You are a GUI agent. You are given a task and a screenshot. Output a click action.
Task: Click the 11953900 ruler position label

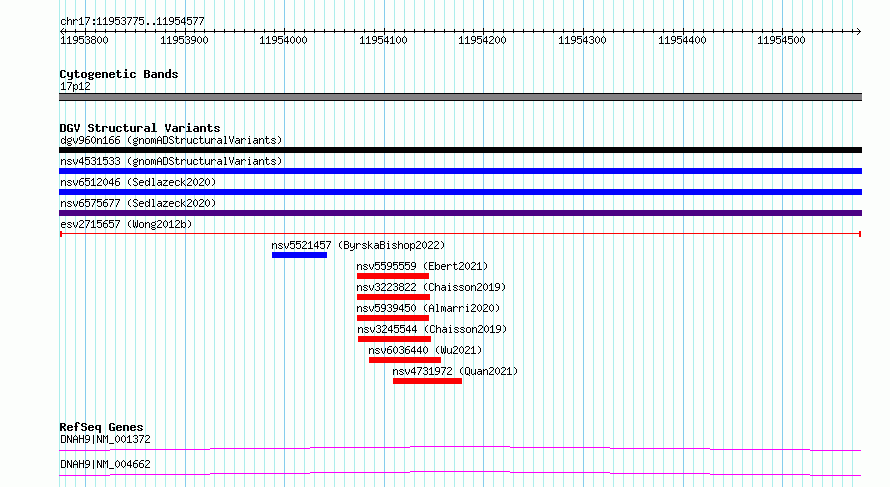(x=184, y=40)
